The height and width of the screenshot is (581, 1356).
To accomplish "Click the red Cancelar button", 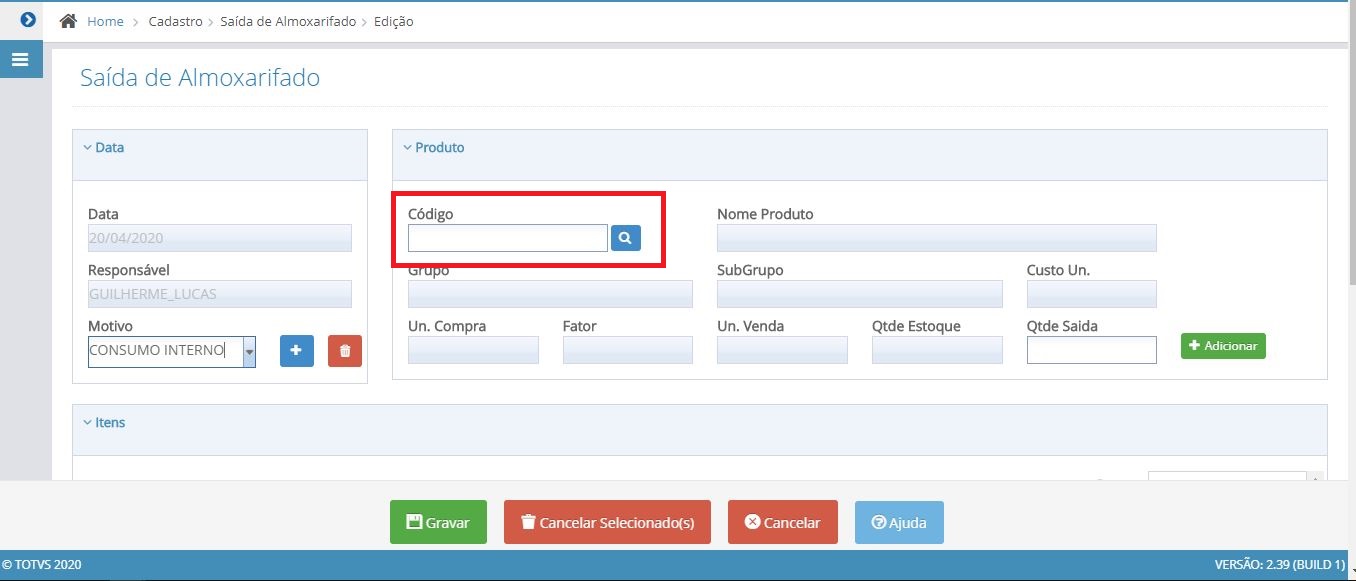I will pyautogui.click(x=783, y=522).
